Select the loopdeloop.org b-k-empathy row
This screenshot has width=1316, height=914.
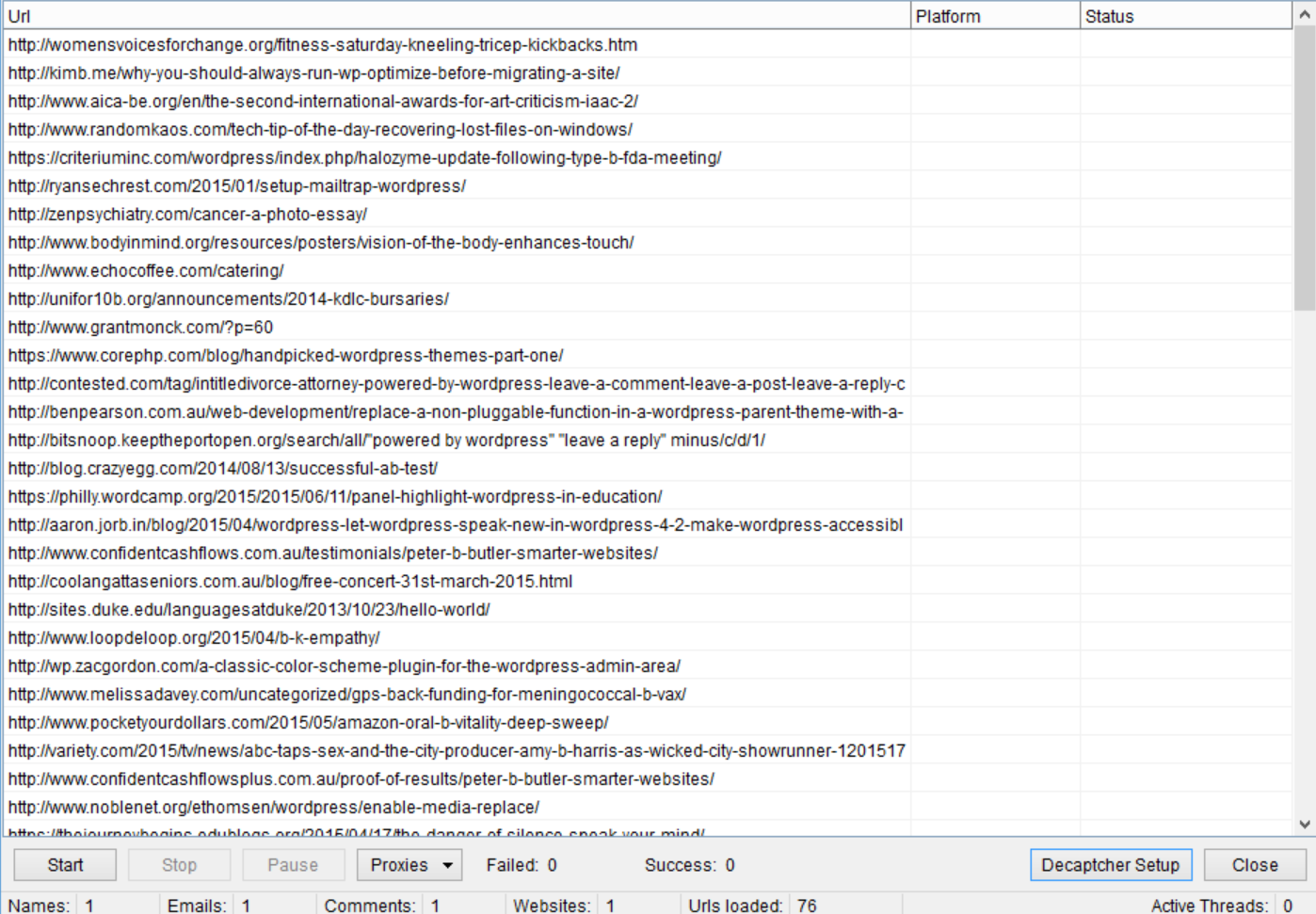pyautogui.click(x=194, y=638)
